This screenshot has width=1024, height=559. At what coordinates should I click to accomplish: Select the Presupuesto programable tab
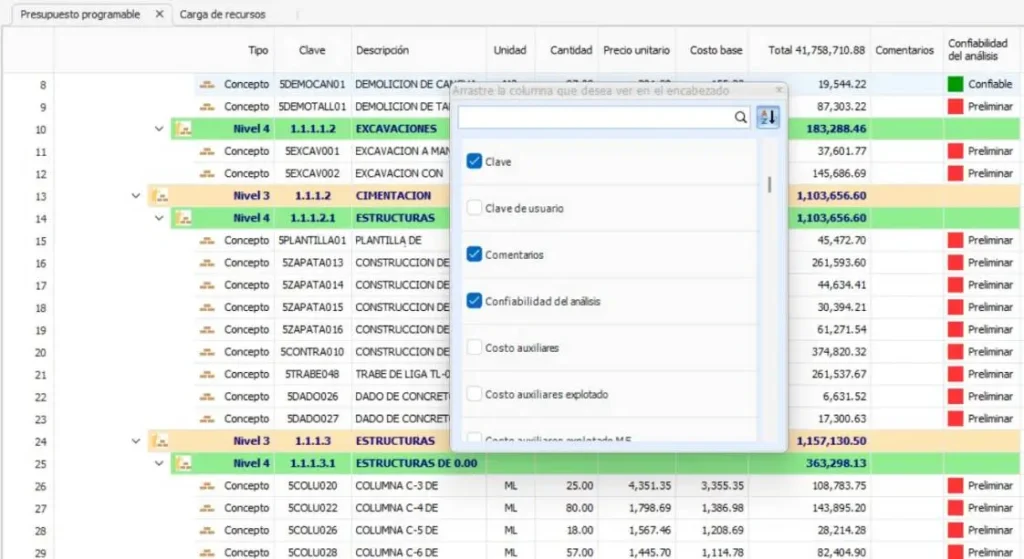pos(80,15)
